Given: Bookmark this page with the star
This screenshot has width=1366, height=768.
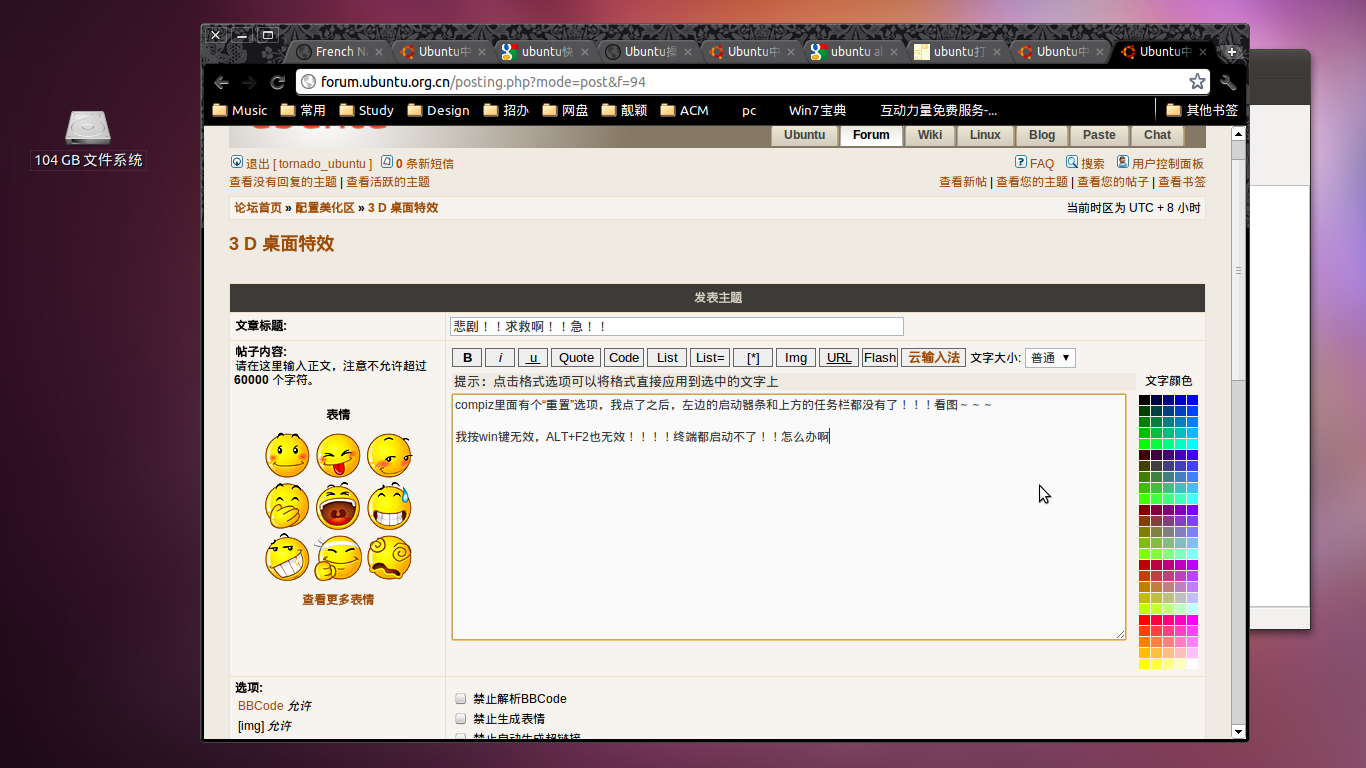Looking at the screenshot, I should pyautogui.click(x=1196, y=82).
